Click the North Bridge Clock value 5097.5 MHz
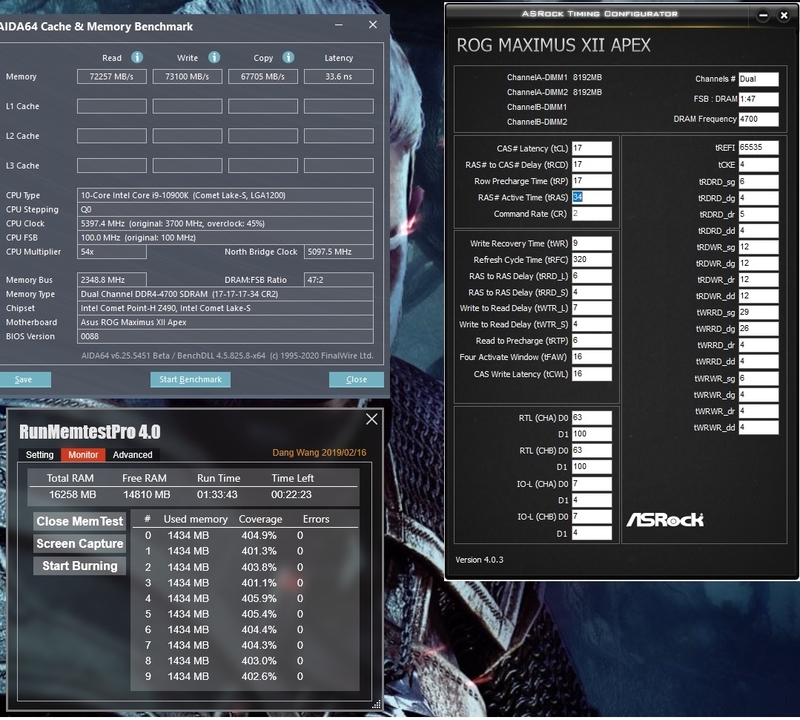Viewport: 800px width, 720px height. (x=339, y=252)
